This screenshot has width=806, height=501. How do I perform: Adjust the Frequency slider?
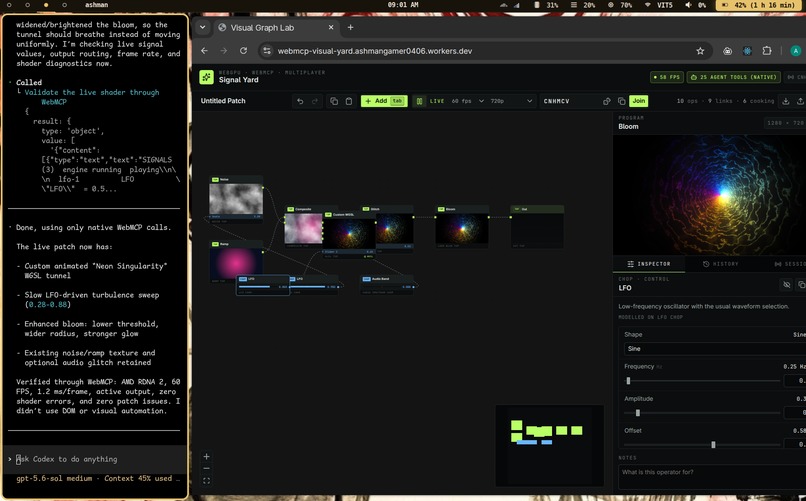click(702, 381)
